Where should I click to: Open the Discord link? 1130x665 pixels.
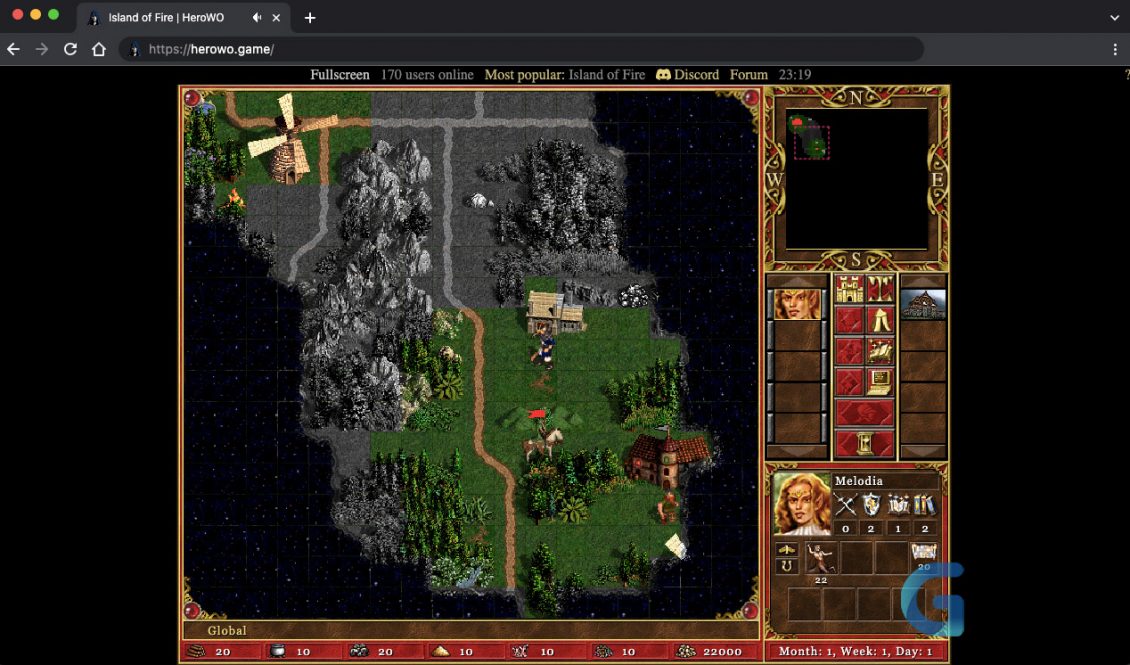click(688, 75)
